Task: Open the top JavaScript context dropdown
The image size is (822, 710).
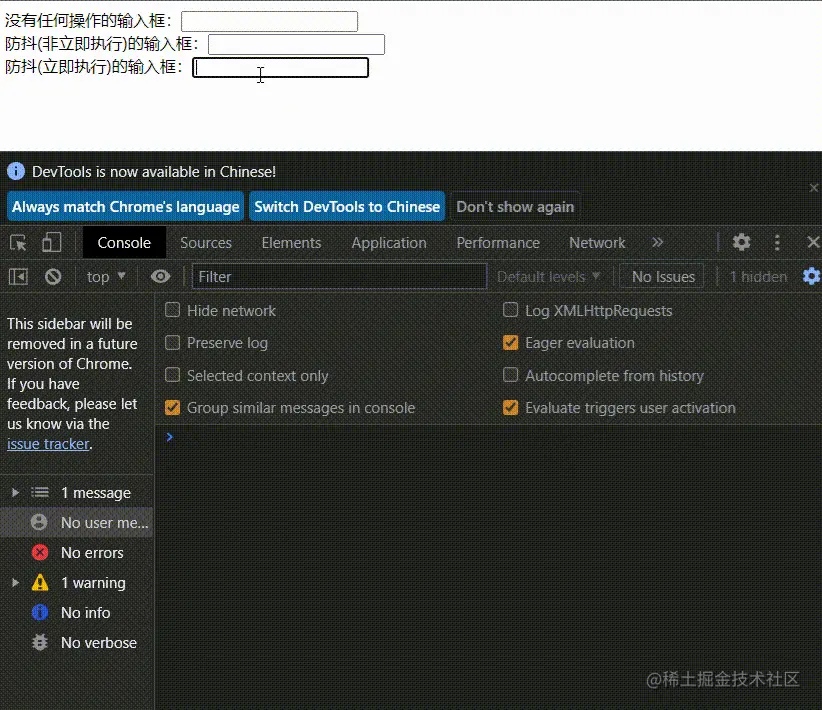Action: coord(105,276)
